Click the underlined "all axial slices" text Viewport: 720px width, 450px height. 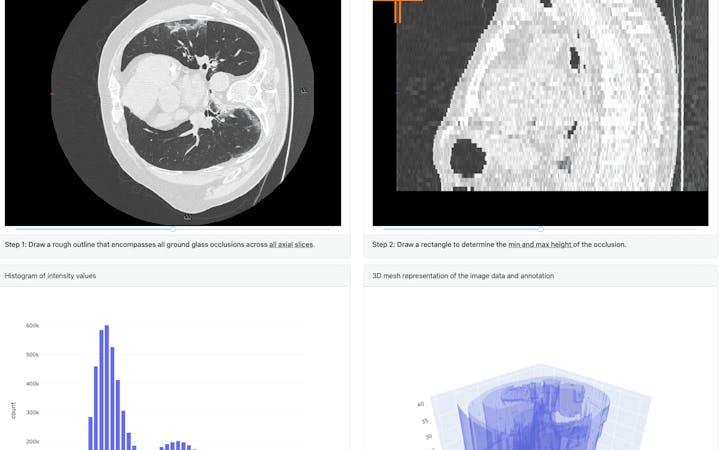291,245
